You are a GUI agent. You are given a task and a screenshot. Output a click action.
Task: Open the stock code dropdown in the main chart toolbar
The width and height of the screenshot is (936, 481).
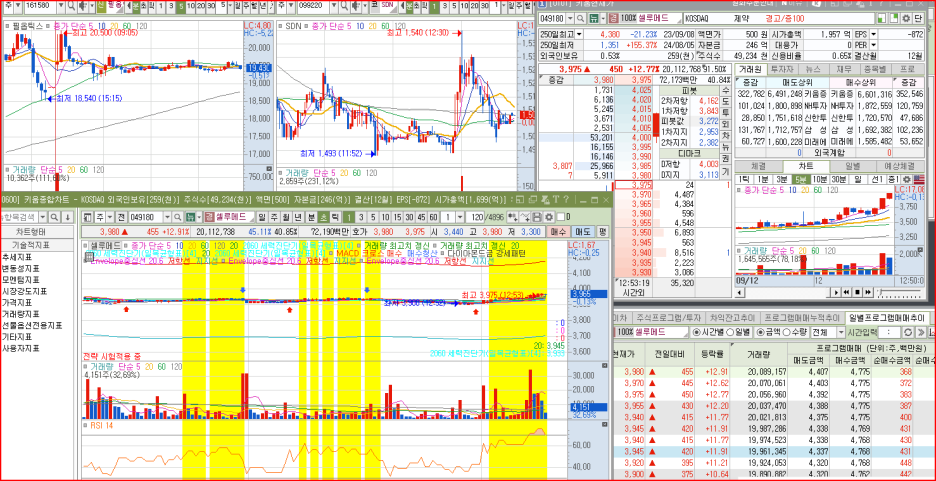[167, 217]
